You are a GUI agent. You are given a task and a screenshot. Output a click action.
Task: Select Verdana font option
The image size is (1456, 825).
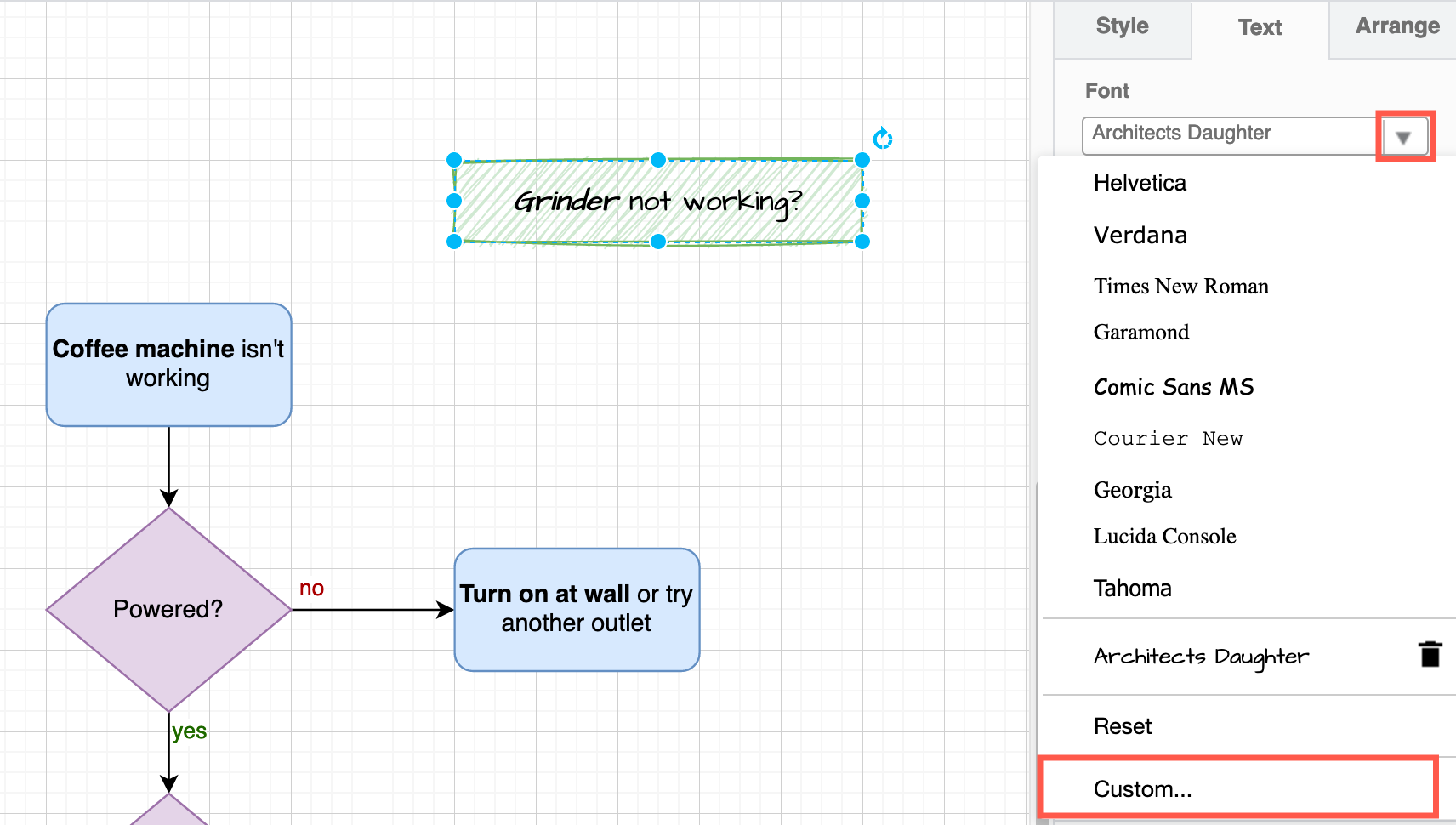[1140, 236]
